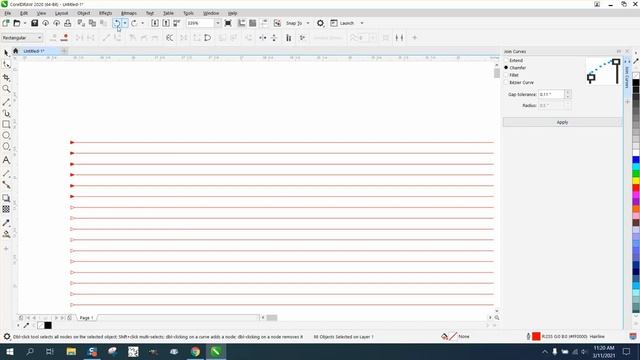
Task: Select the Artistic Media tool
Action: tap(6, 113)
